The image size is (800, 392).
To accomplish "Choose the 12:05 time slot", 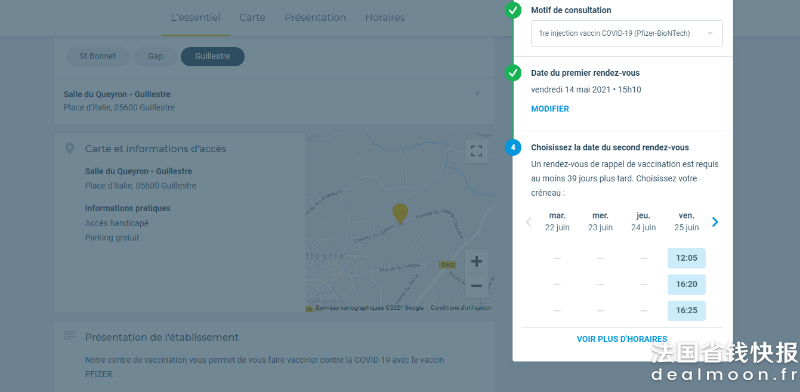I will (x=686, y=258).
